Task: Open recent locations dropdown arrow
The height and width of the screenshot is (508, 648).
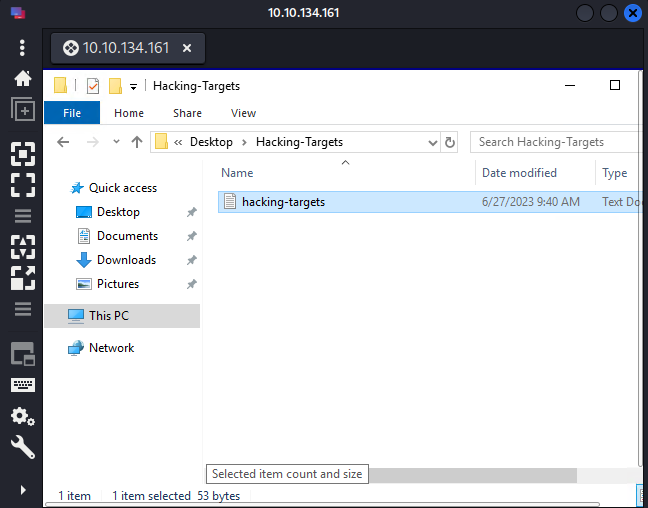Action: (x=117, y=142)
